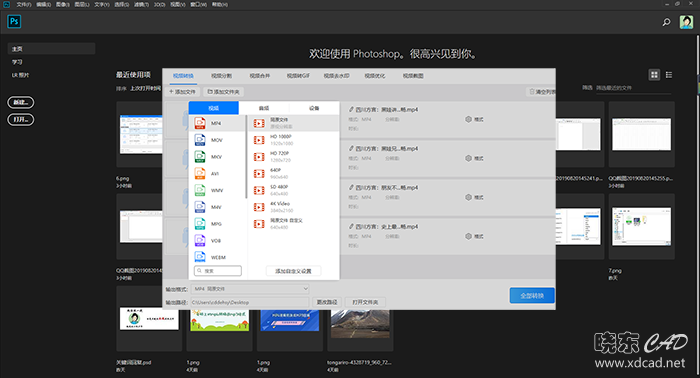The width and height of the screenshot is (700, 378).
Task: Switch to 视频优化 tab
Action: click(x=375, y=76)
